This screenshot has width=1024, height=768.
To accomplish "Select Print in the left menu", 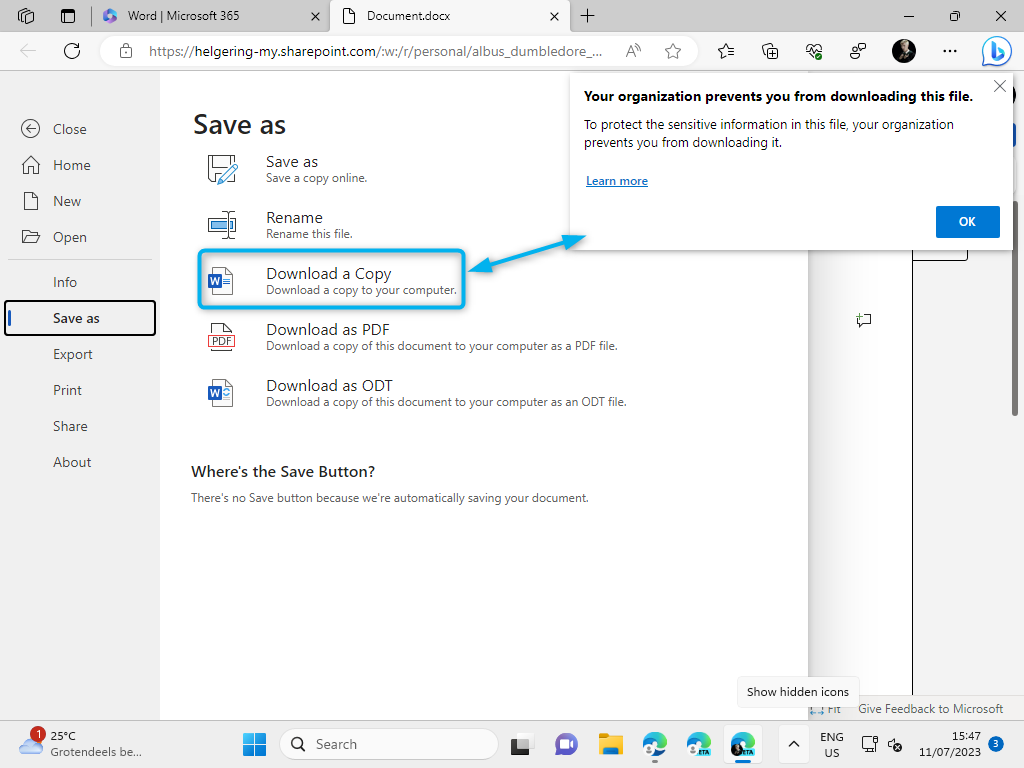I will 68,390.
